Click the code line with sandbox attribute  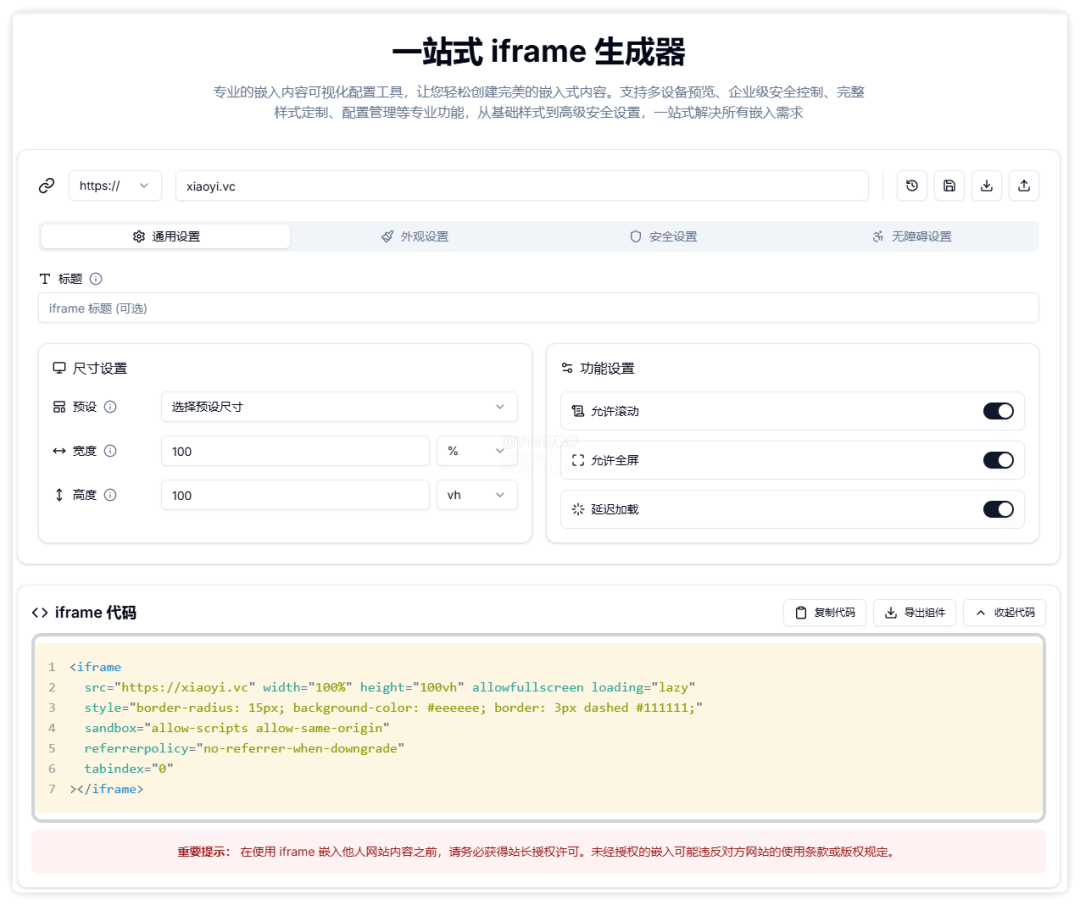(x=236, y=728)
